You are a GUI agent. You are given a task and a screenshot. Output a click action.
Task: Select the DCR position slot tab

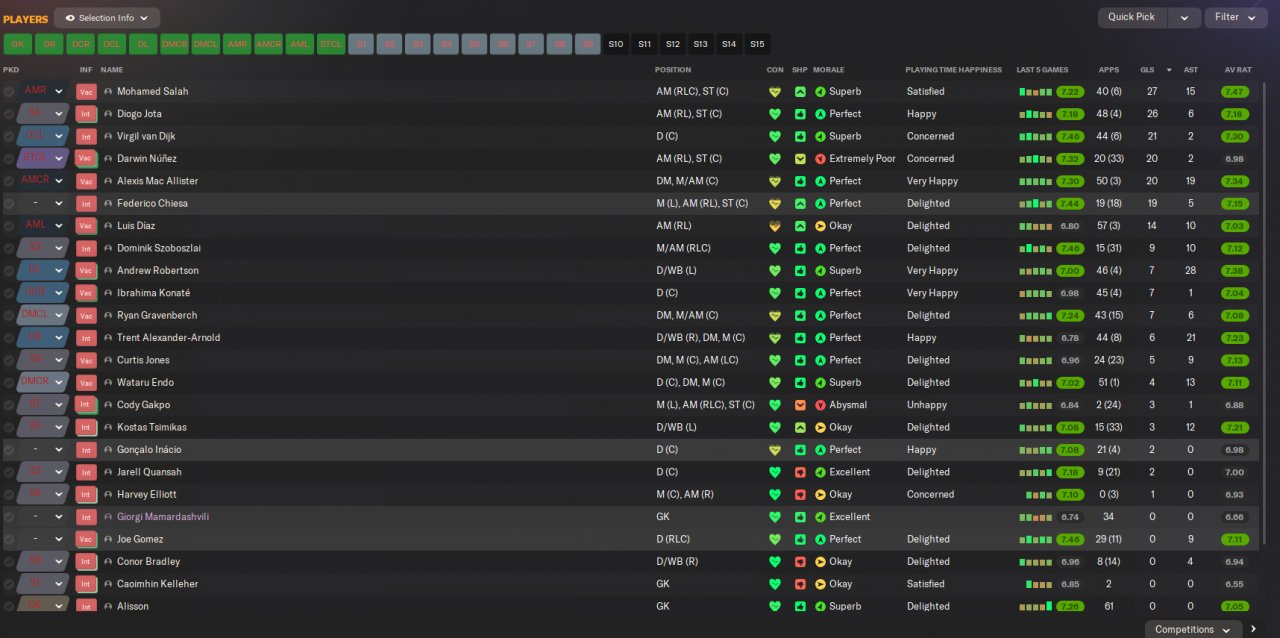tap(80, 44)
